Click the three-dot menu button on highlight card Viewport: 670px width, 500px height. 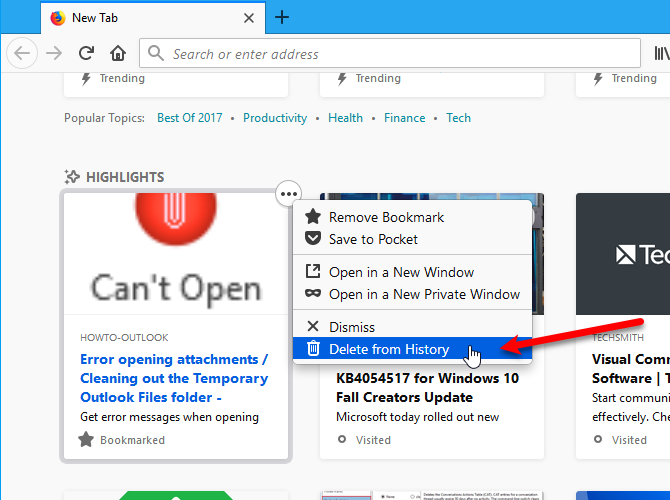(289, 194)
